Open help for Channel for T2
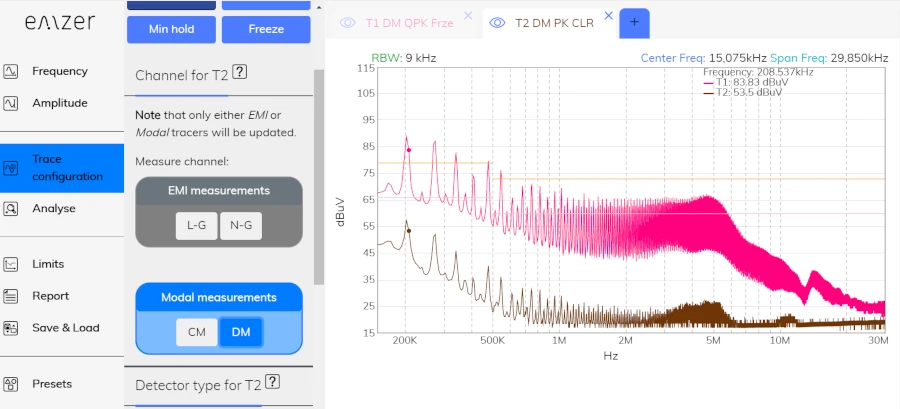 (240, 72)
